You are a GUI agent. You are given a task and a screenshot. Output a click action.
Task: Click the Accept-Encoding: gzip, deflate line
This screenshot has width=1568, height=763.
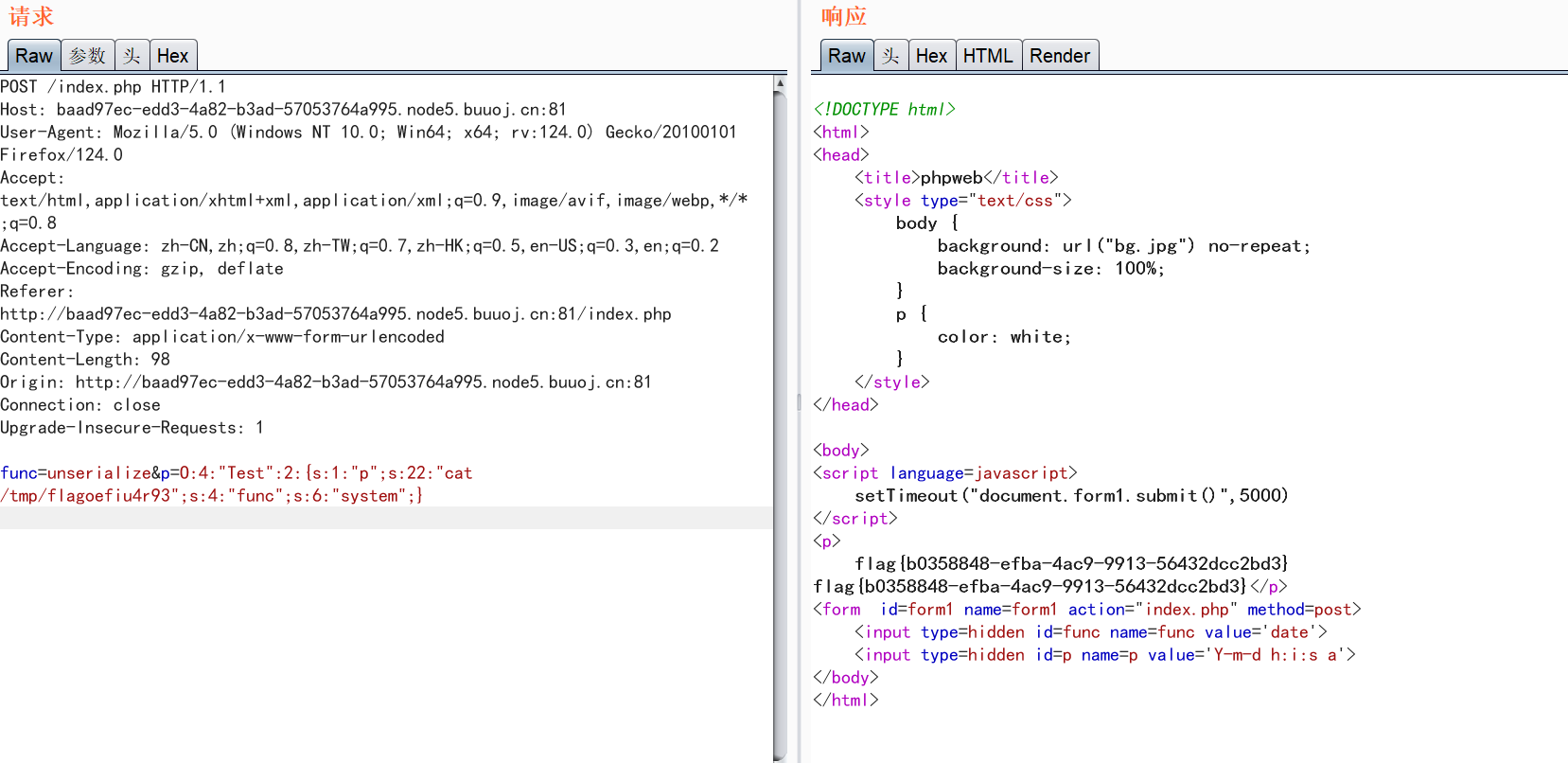point(142,269)
